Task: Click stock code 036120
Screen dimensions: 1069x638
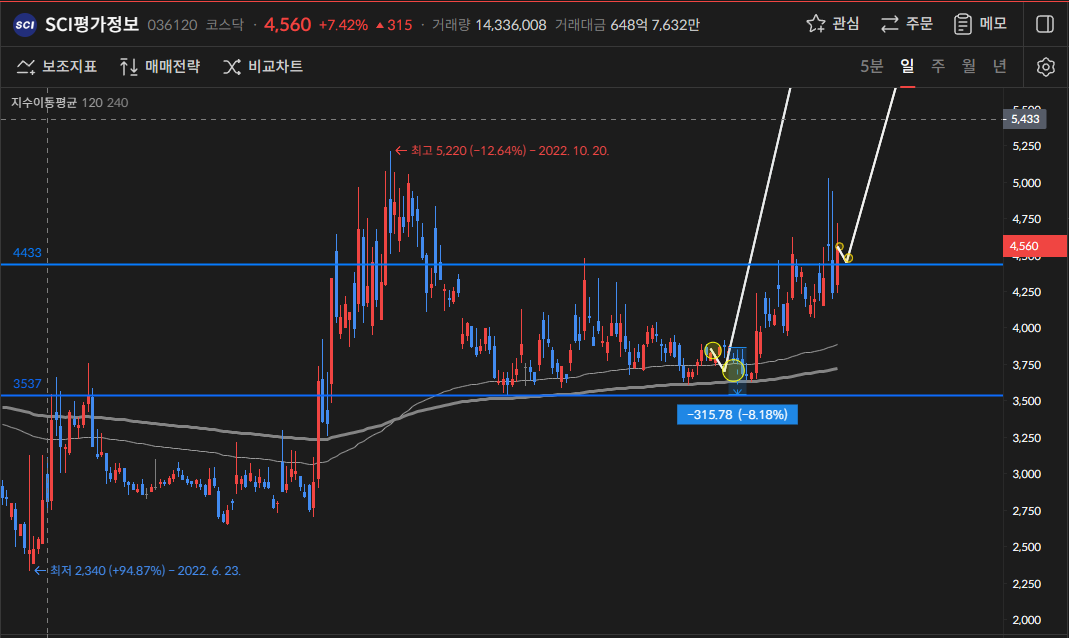Action: [172, 25]
